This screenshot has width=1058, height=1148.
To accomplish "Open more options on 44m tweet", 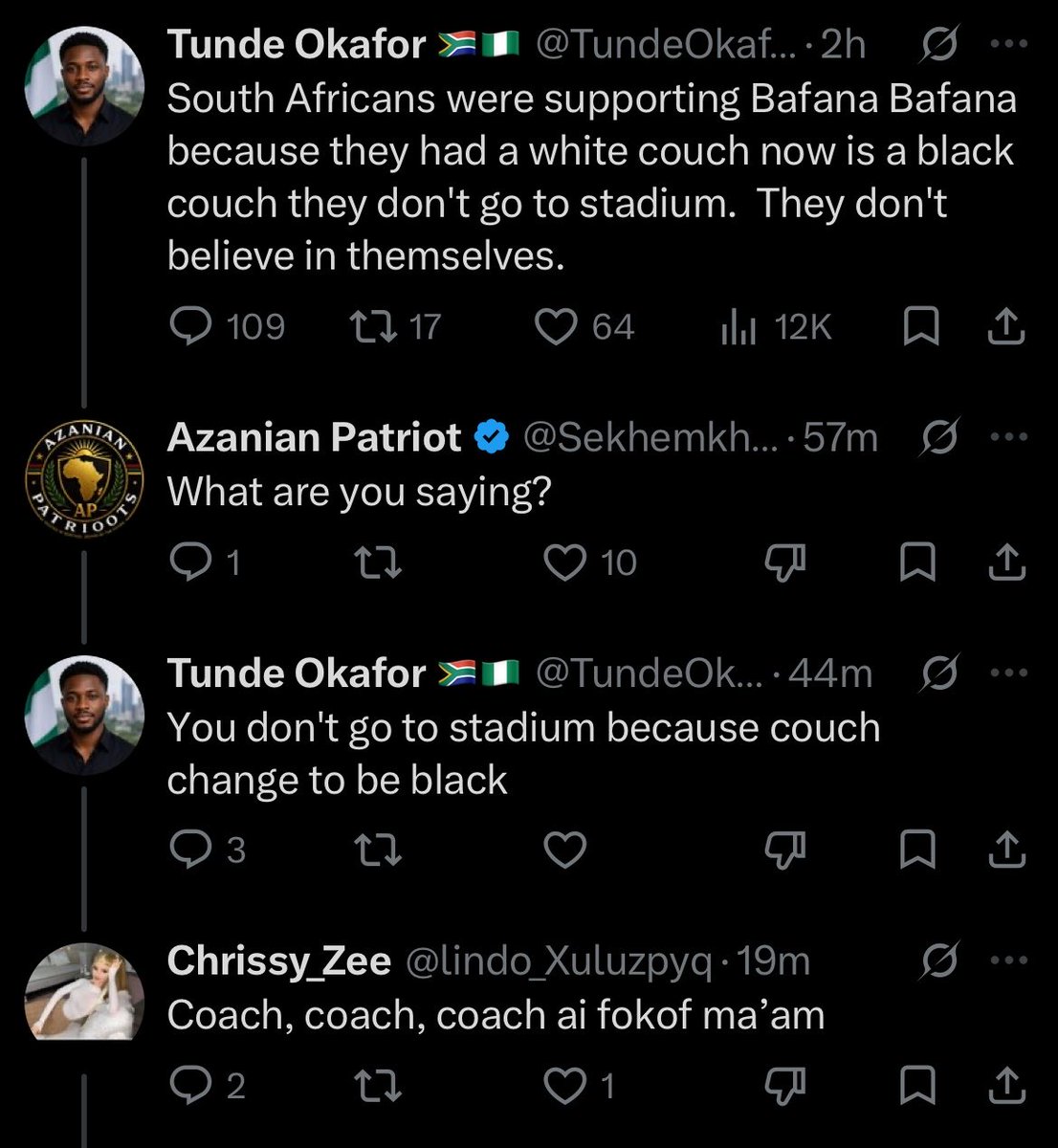I will (1007, 673).
